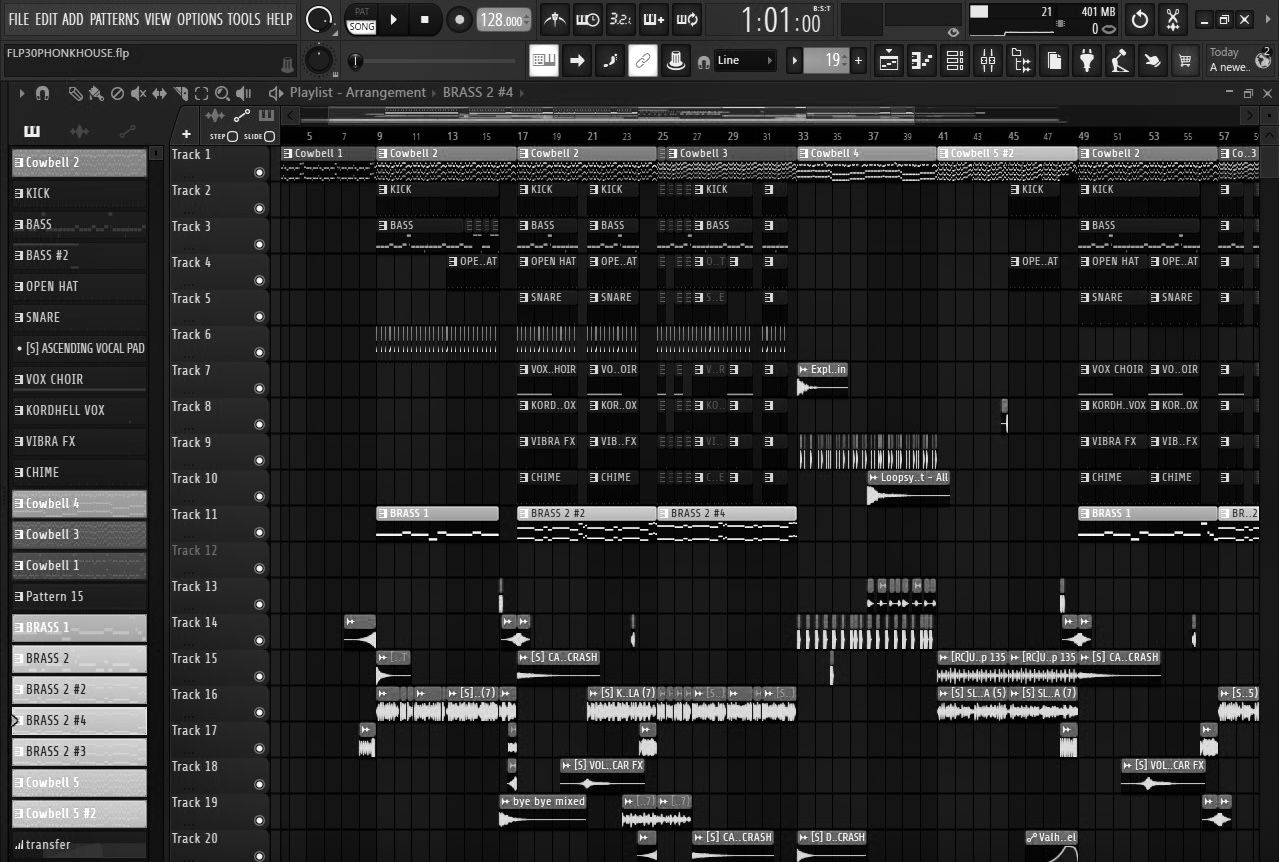Open the playlist options menu arrow
The image size is (1279, 862).
pos(22,93)
